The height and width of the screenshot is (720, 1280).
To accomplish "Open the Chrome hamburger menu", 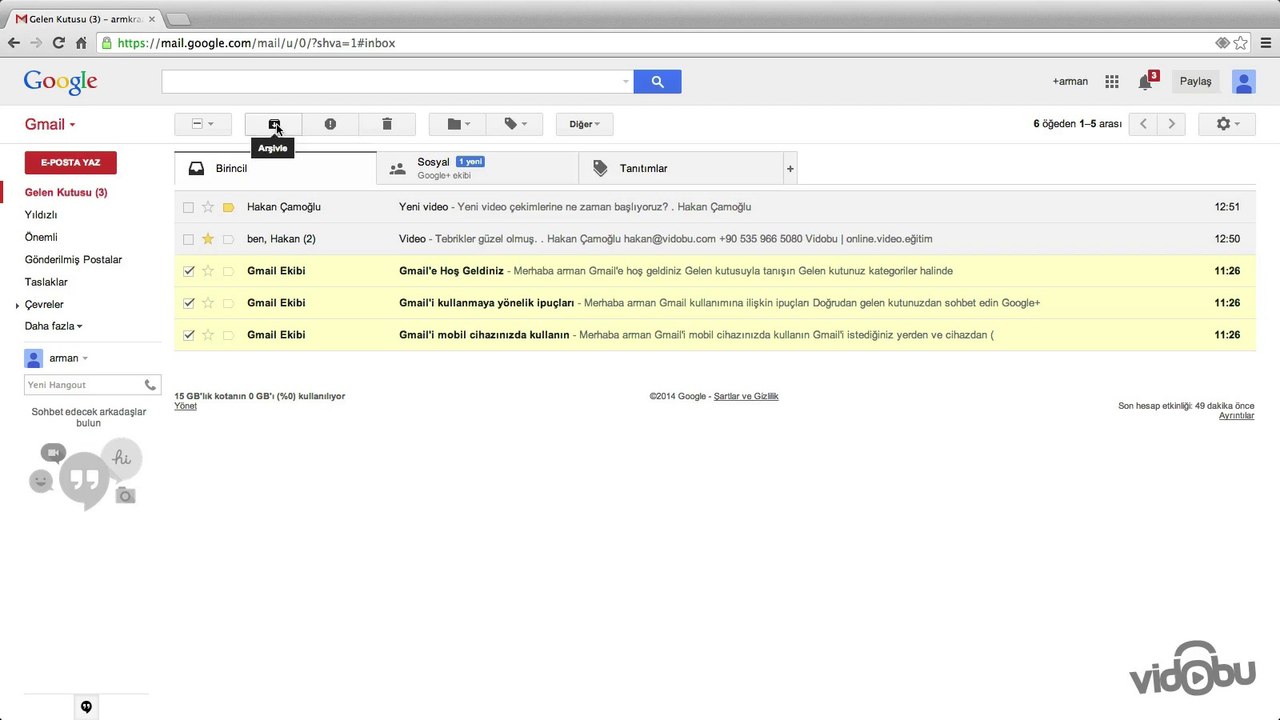I will [x=1266, y=43].
